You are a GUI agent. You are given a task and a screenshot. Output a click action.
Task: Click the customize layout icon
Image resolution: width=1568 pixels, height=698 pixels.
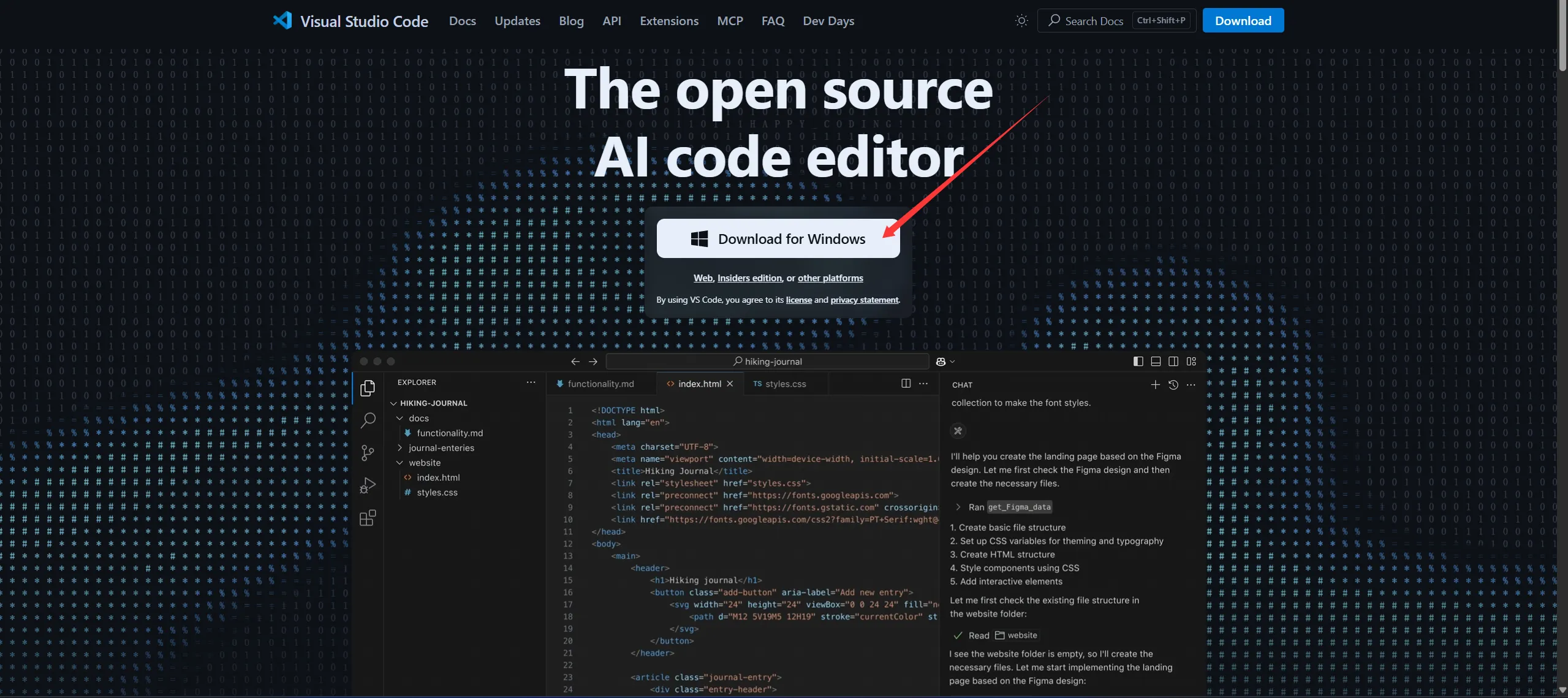click(1191, 362)
